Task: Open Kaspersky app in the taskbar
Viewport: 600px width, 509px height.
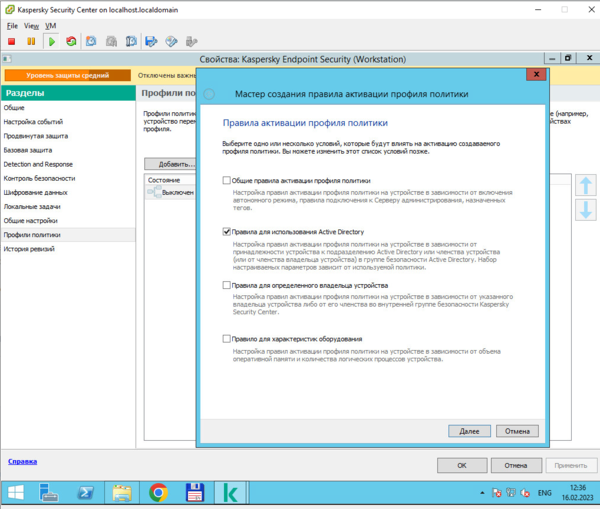Action: tap(232, 492)
